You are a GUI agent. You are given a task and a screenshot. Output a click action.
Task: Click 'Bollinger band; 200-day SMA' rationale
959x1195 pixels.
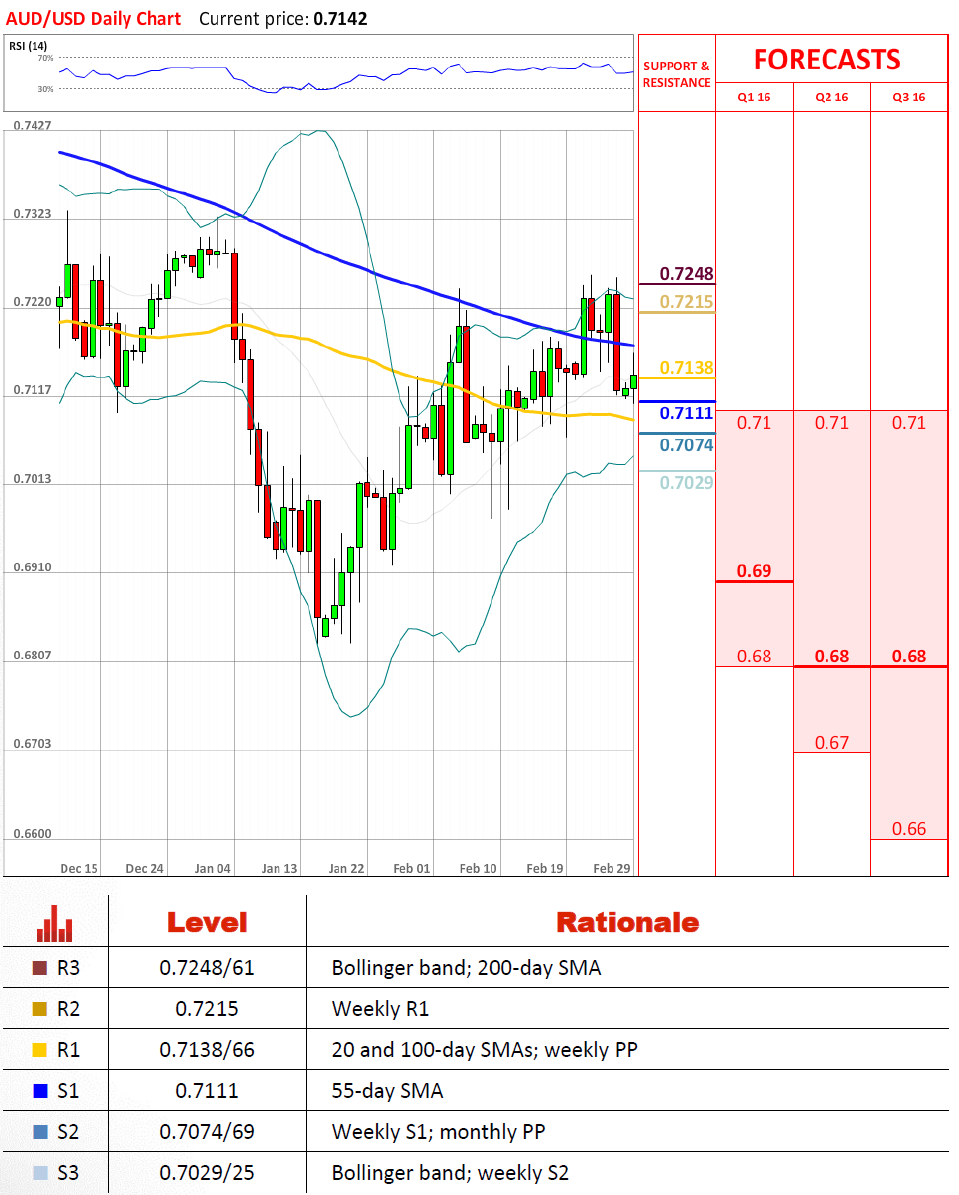coord(467,969)
